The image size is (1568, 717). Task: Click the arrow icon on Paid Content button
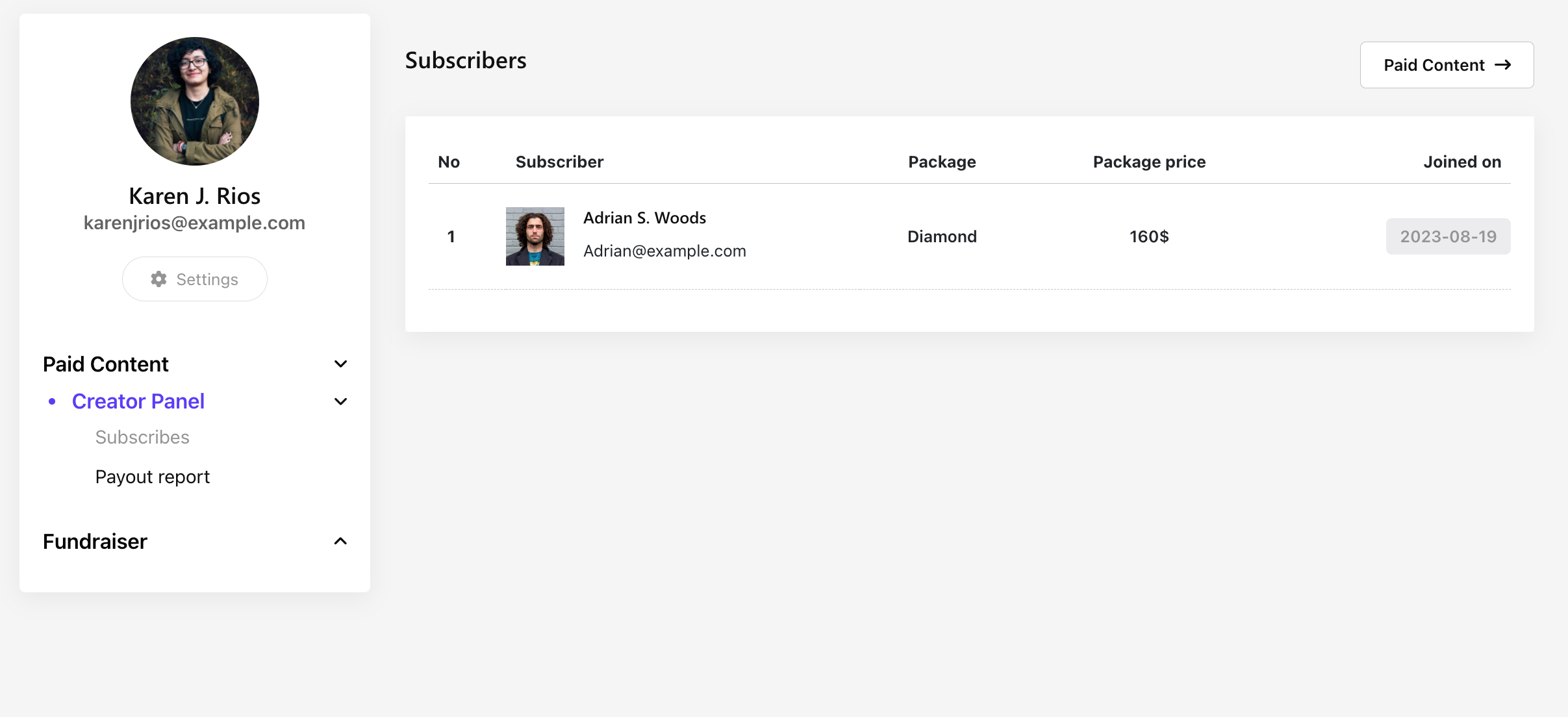click(x=1502, y=65)
